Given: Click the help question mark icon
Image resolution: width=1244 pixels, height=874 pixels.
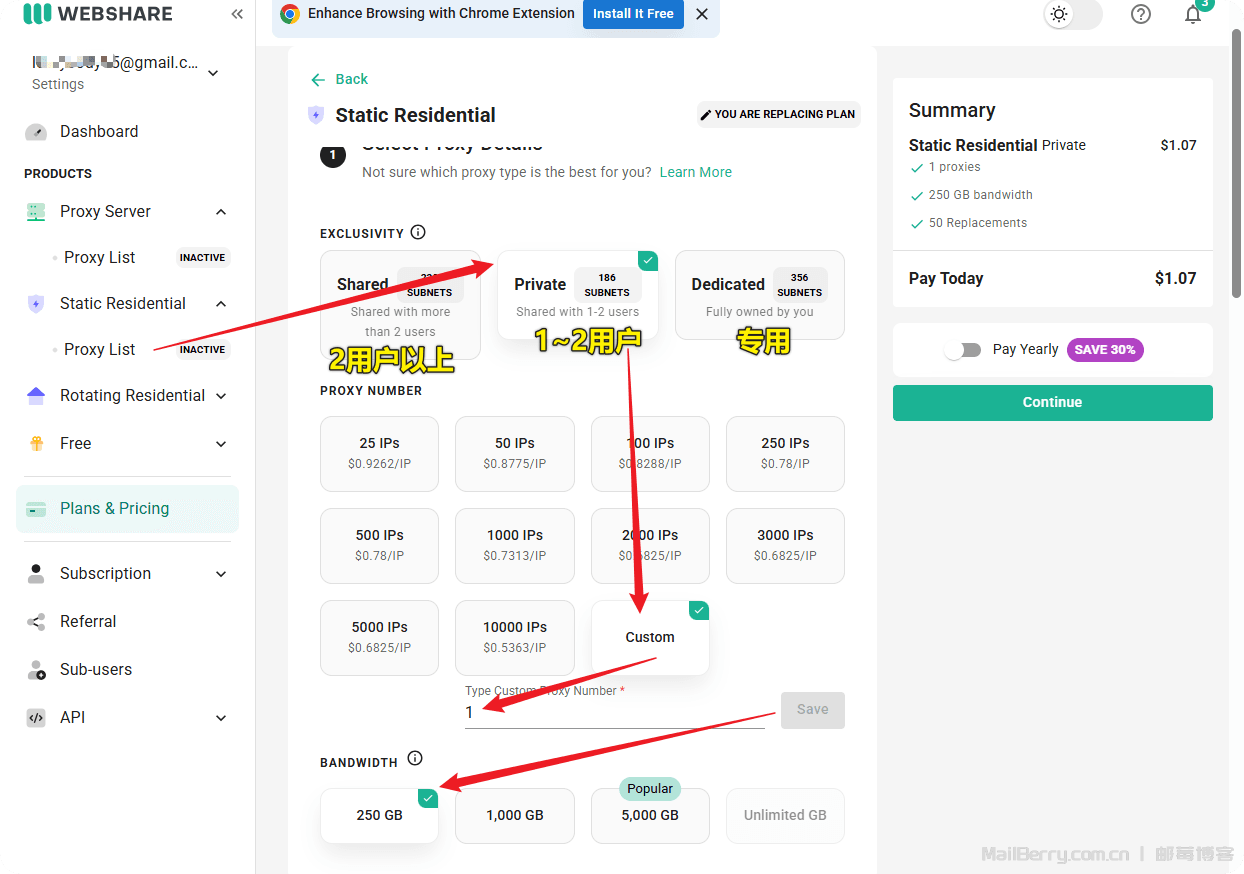Looking at the screenshot, I should coord(1140,14).
